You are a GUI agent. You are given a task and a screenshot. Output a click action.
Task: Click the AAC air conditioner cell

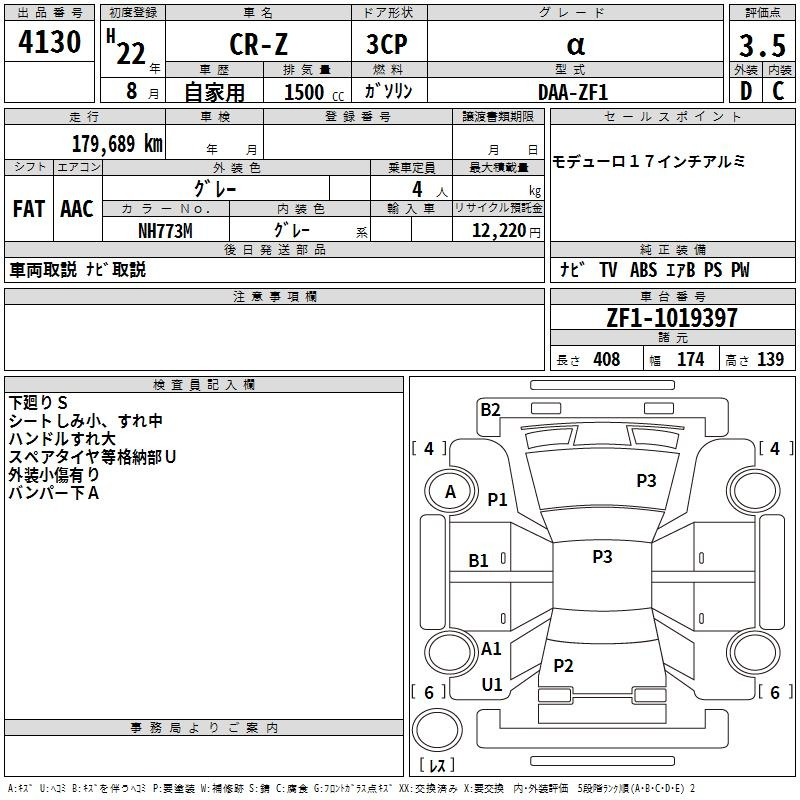point(77,209)
